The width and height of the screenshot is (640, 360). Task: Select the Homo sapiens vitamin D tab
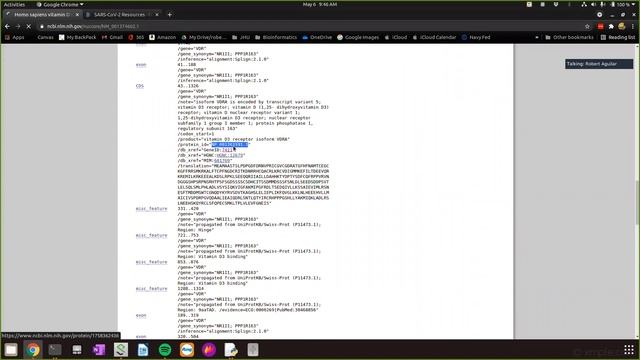point(41,15)
